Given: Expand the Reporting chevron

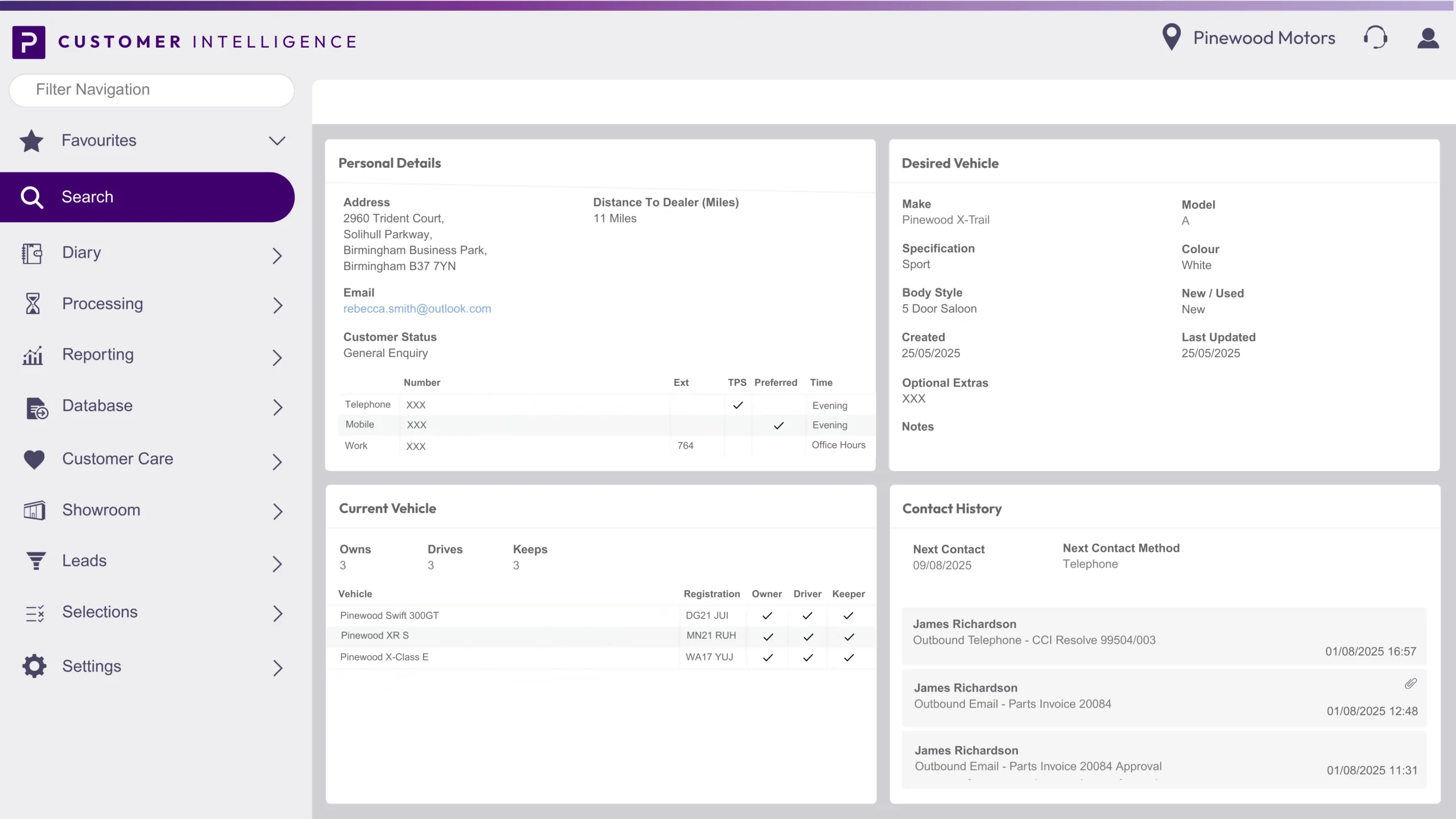Looking at the screenshot, I should pyautogui.click(x=277, y=358).
